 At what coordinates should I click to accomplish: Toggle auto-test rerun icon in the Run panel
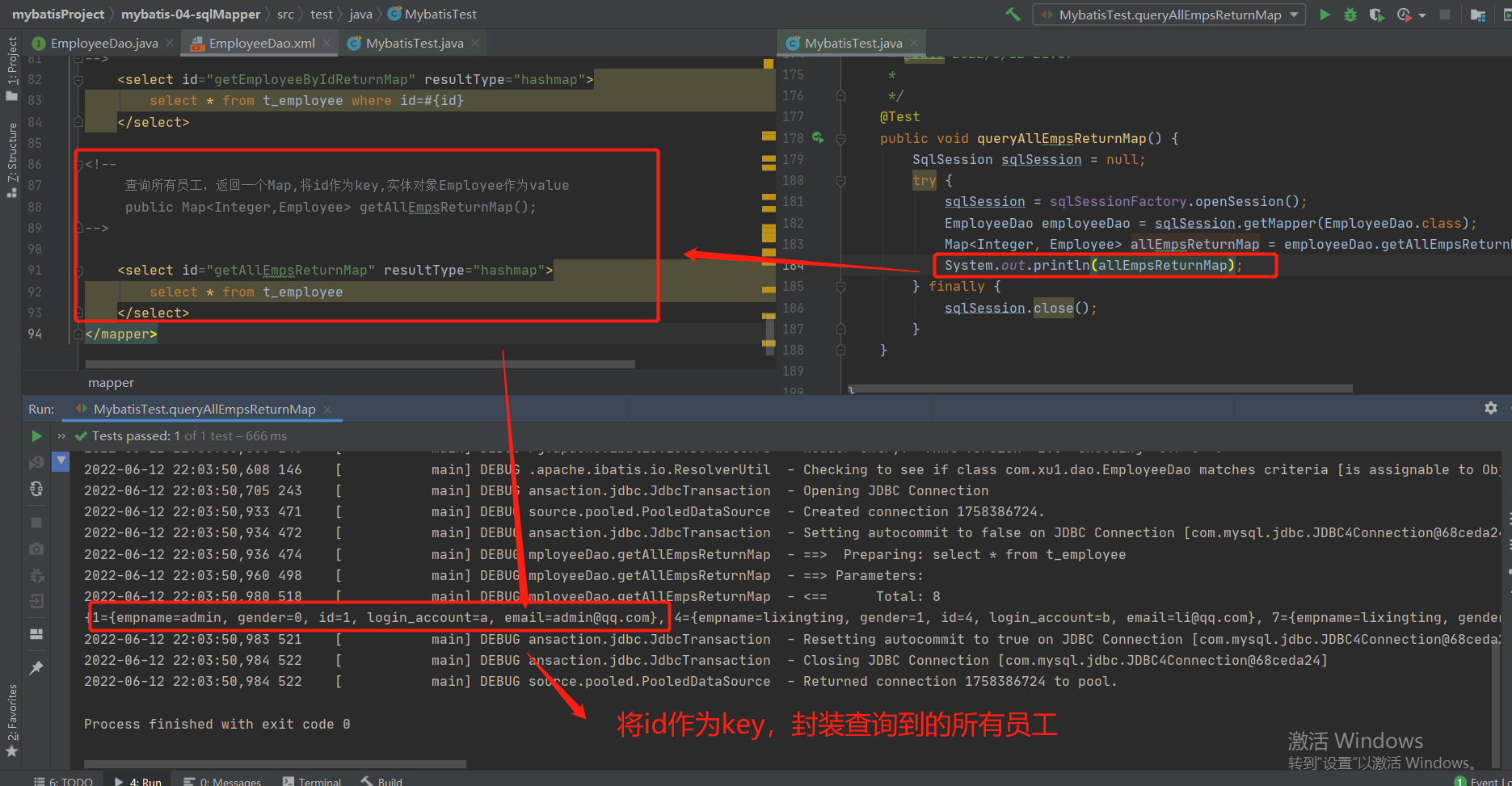pyautogui.click(x=36, y=489)
